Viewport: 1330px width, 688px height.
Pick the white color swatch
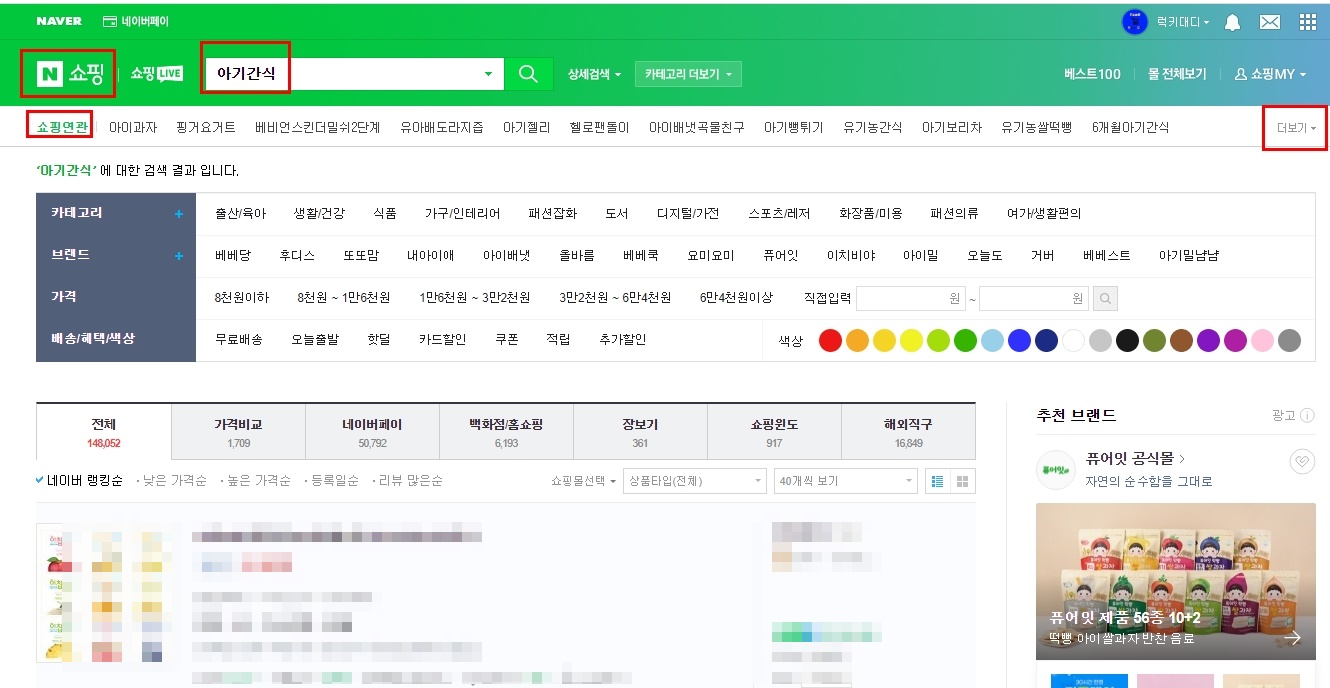coord(1073,340)
